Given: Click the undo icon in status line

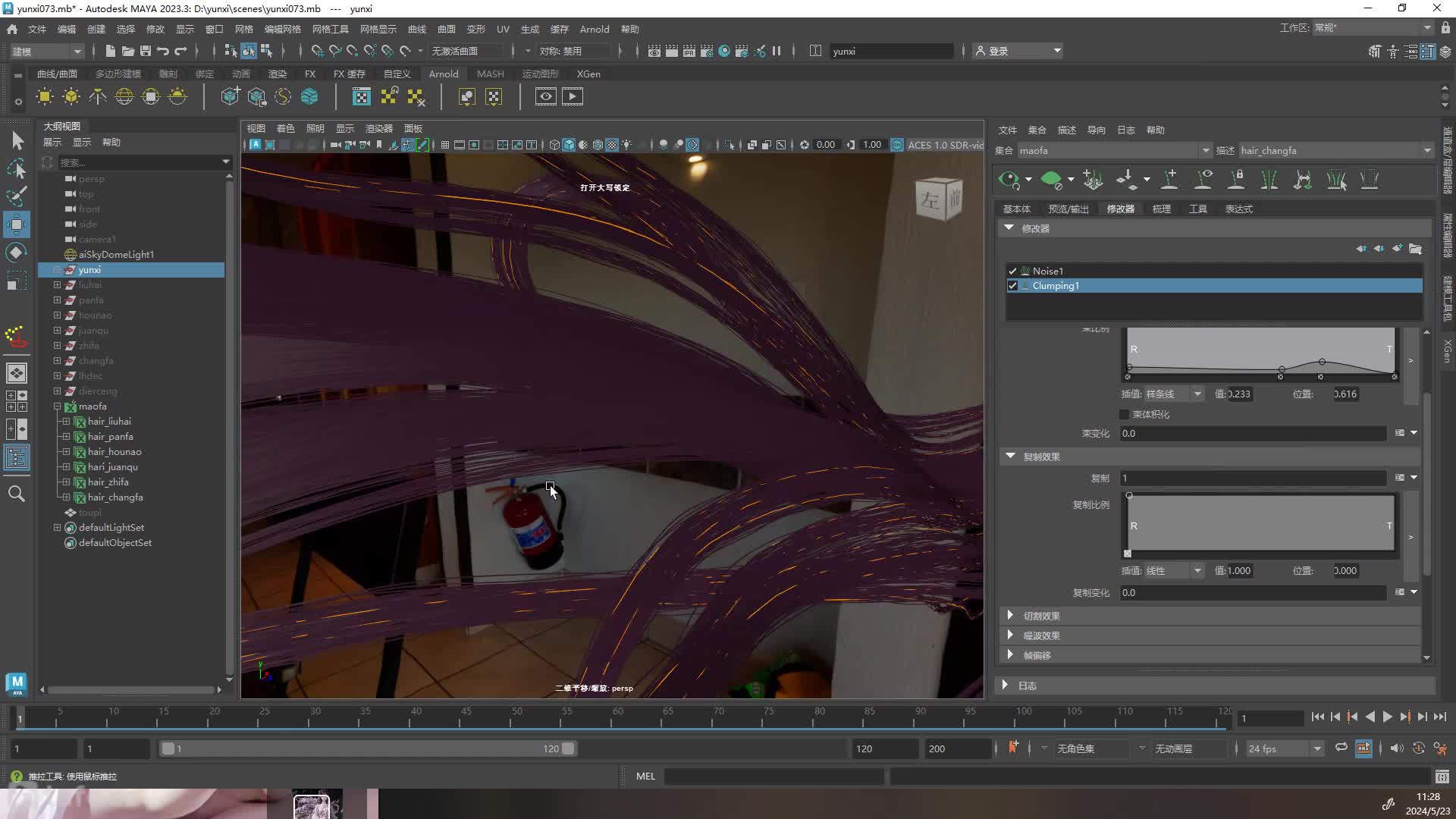Looking at the screenshot, I should [162, 51].
